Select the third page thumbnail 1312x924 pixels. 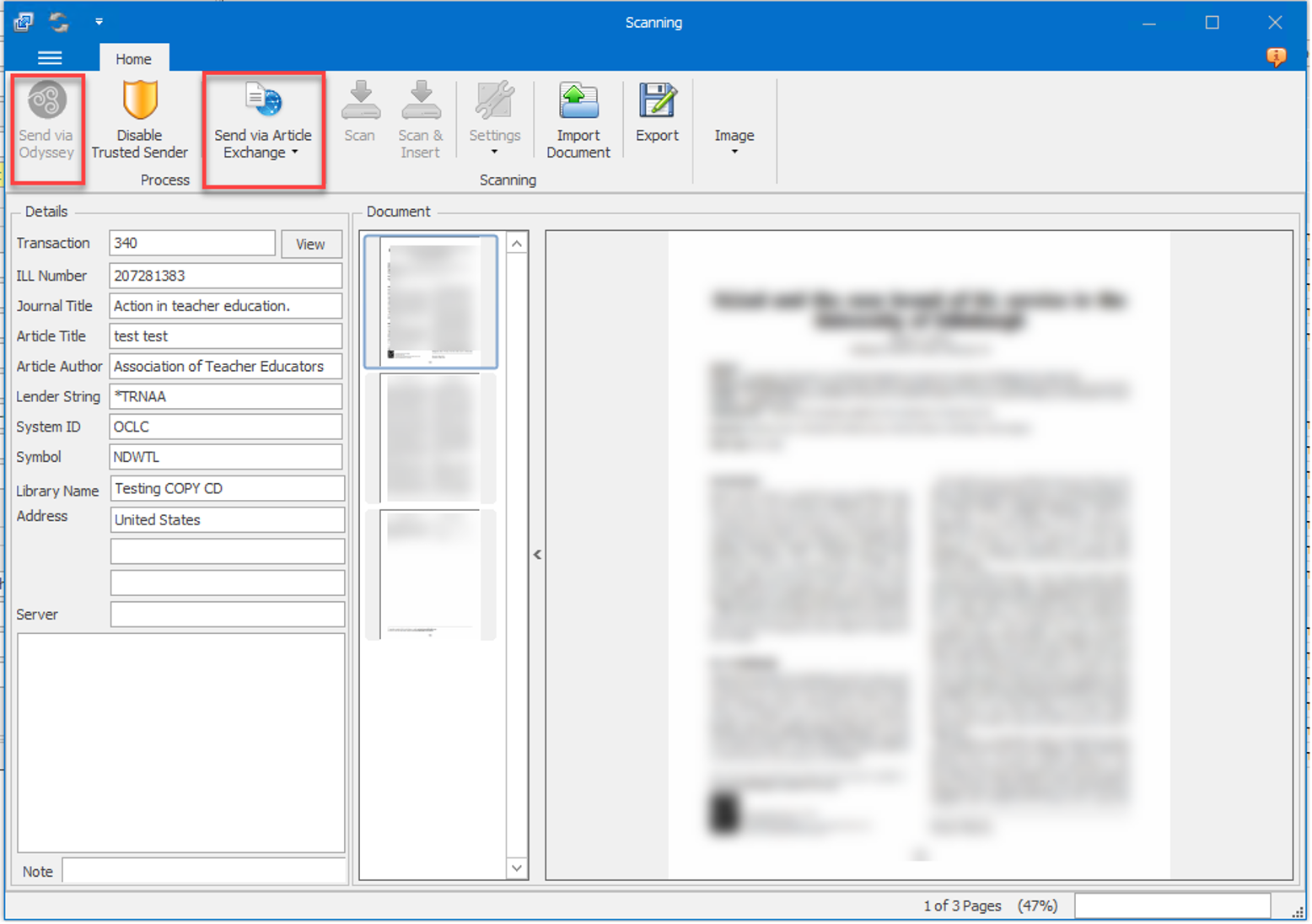click(431, 575)
